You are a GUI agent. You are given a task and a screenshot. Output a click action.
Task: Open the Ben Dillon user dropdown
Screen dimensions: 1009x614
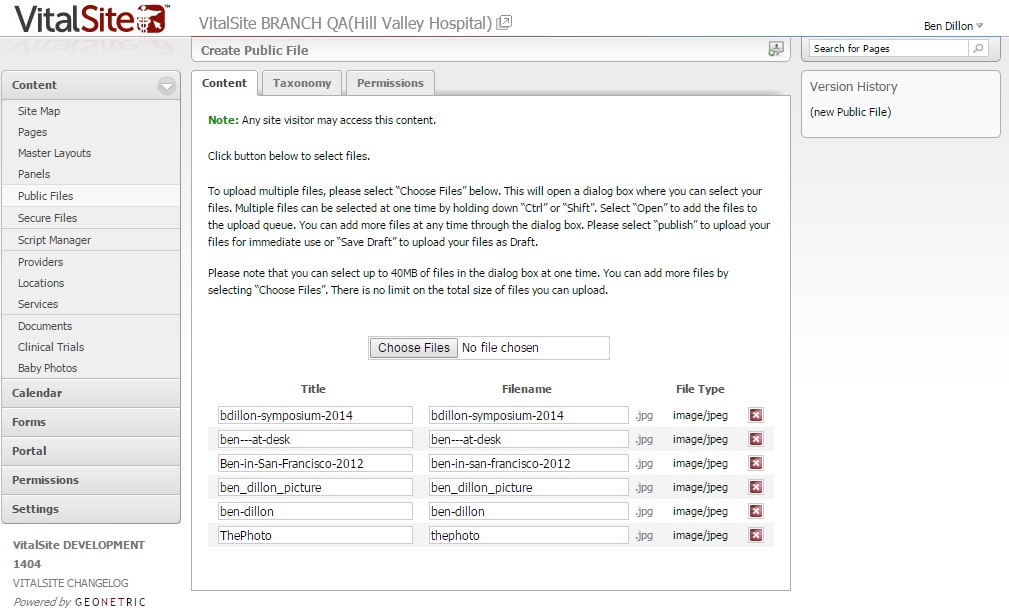click(953, 26)
